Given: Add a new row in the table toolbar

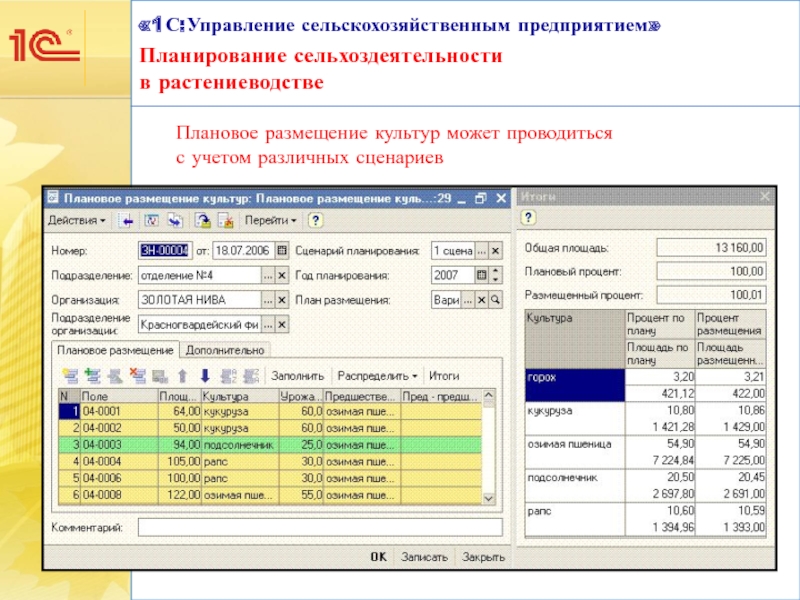Looking at the screenshot, I should click(x=70, y=376).
